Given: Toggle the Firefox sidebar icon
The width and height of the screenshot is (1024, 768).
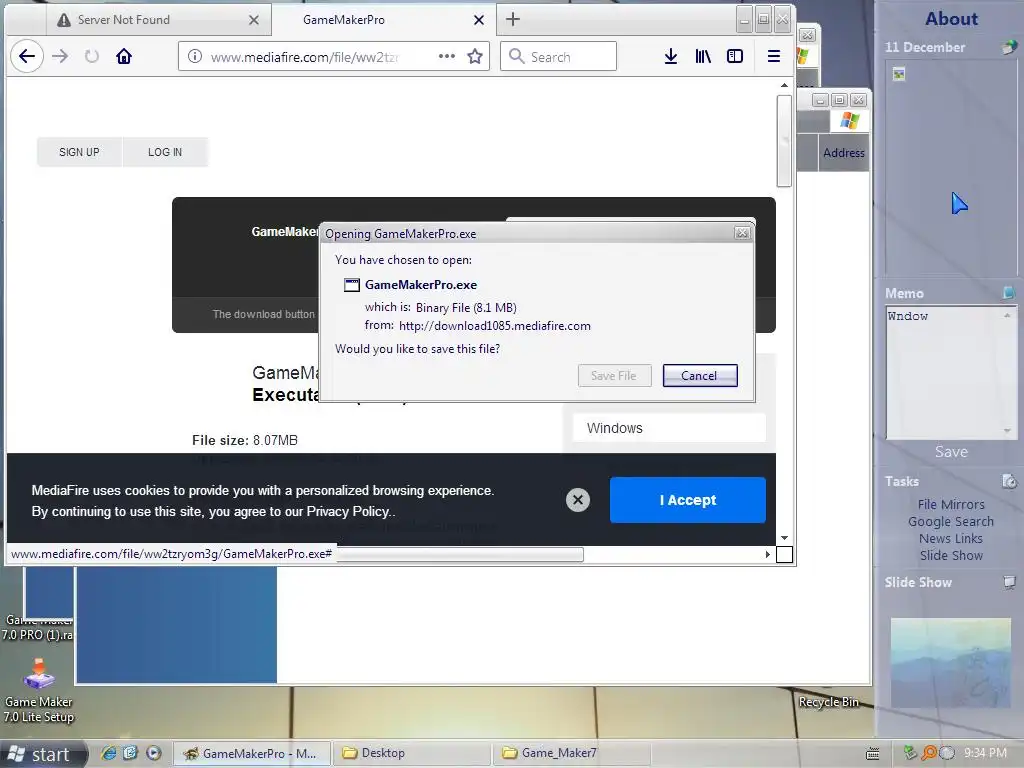Looking at the screenshot, I should tap(735, 56).
